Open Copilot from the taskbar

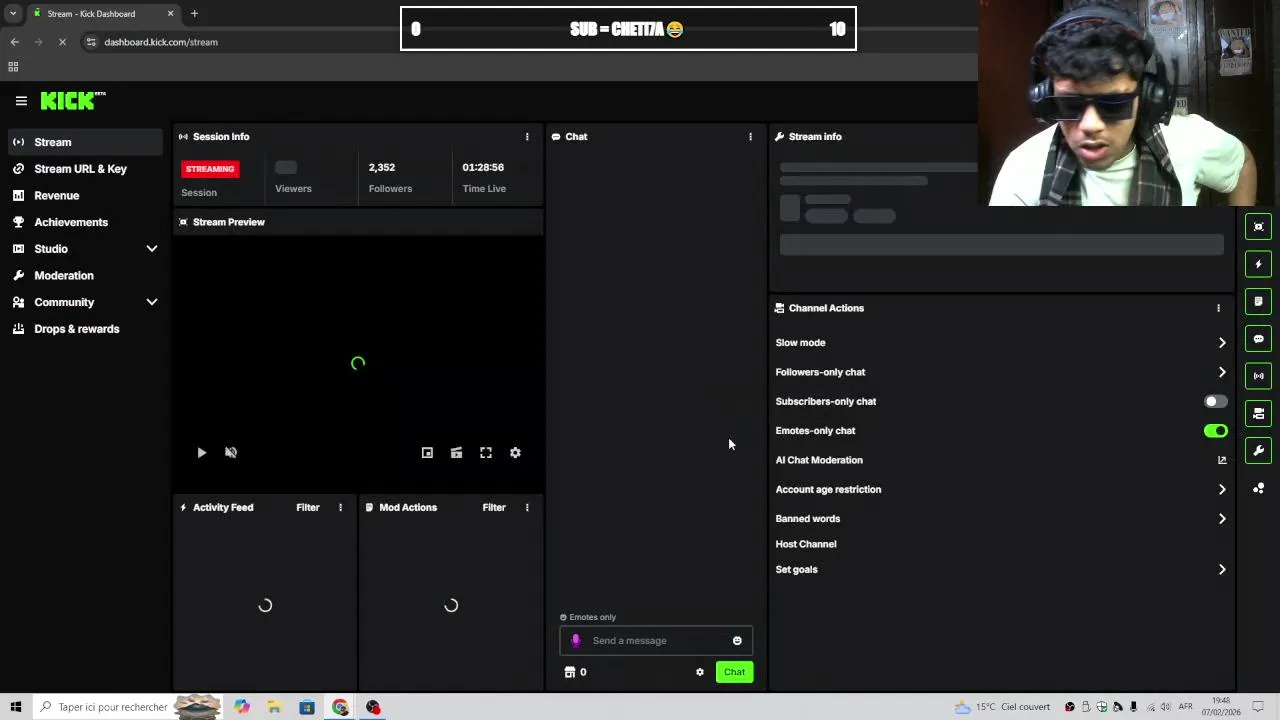click(242, 707)
